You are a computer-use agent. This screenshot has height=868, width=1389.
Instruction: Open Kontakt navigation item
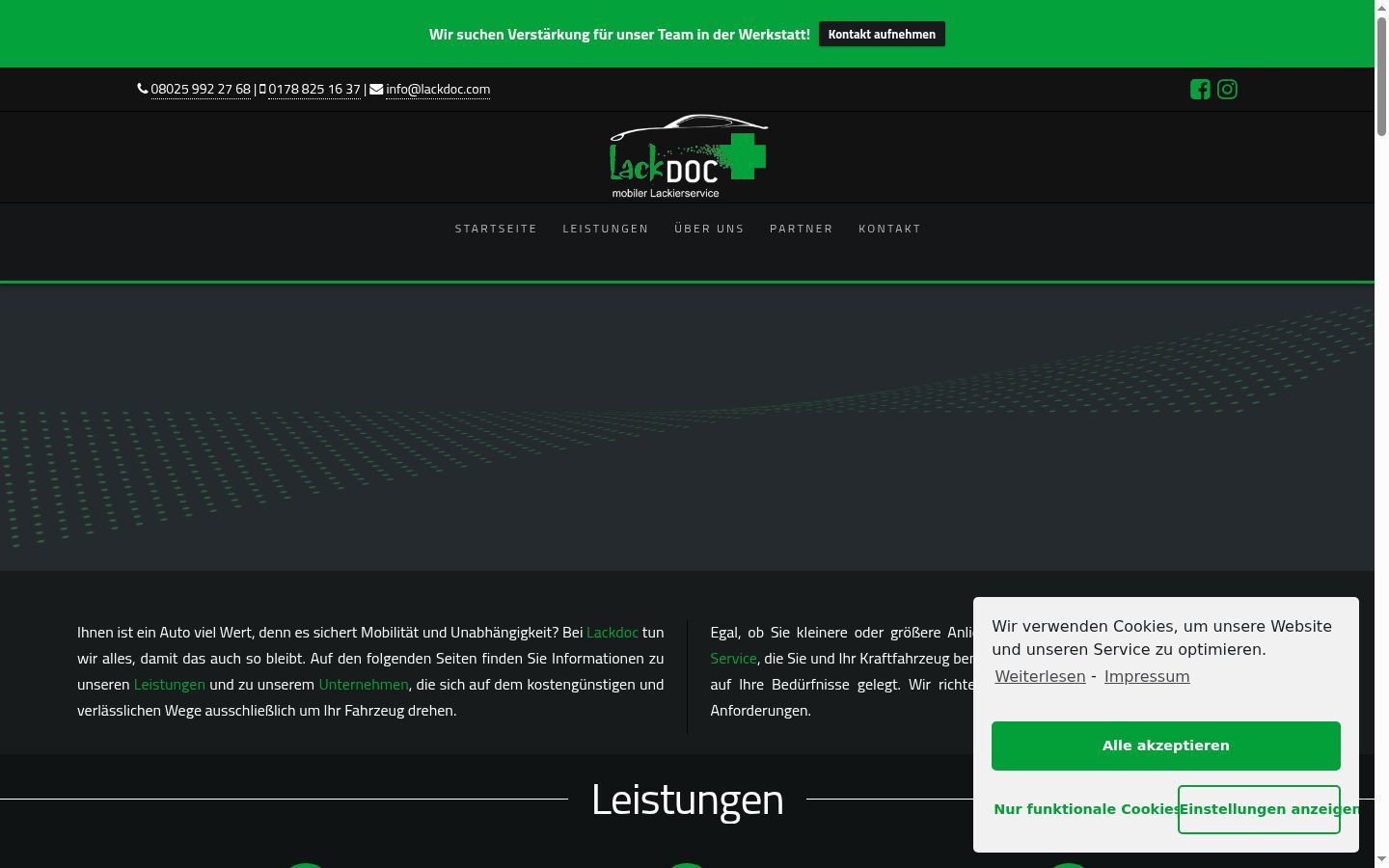tap(889, 229)
